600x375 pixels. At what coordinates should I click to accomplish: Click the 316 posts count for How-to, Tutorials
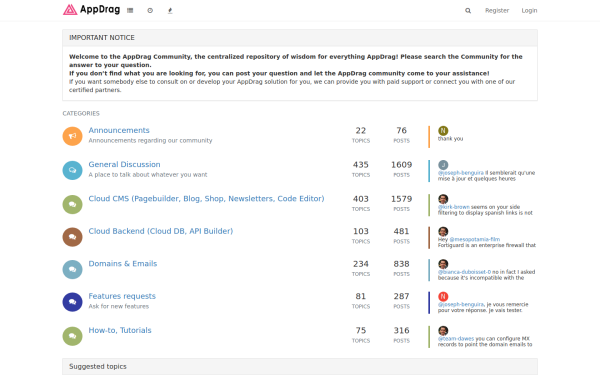[401, 330]
